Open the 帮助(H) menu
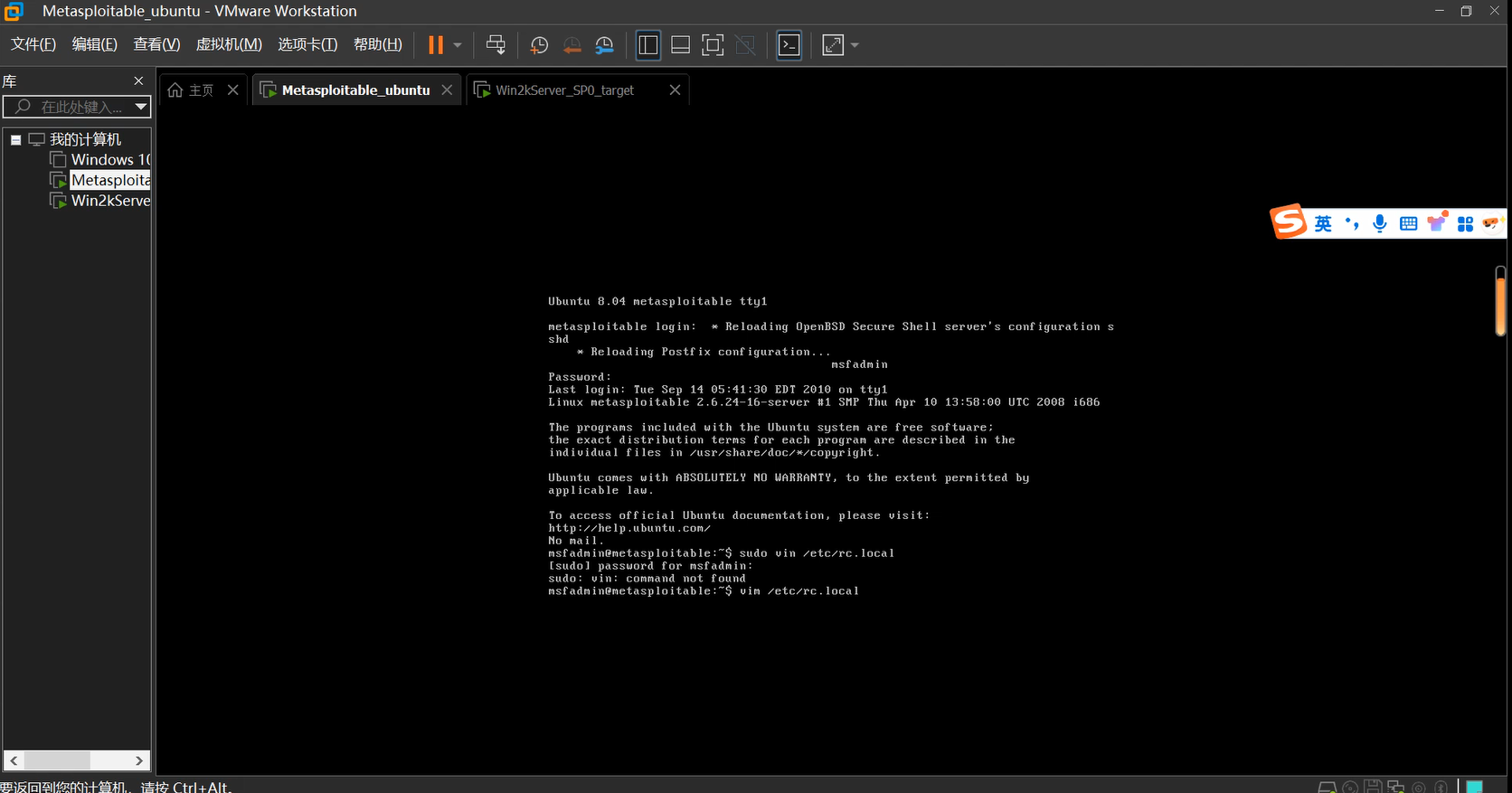Viewport: 1512px width, 793px height. (378, 44)
